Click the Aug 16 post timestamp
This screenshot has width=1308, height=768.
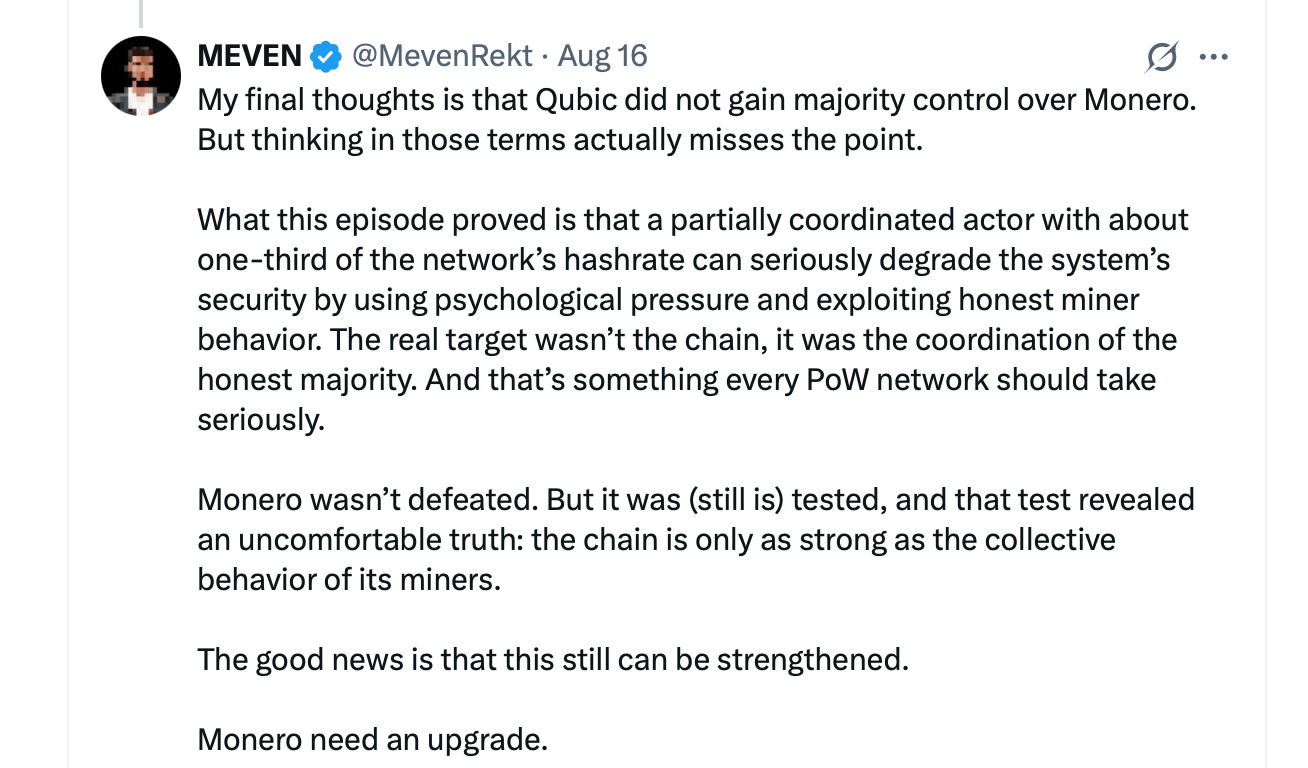tap(603, 56)
